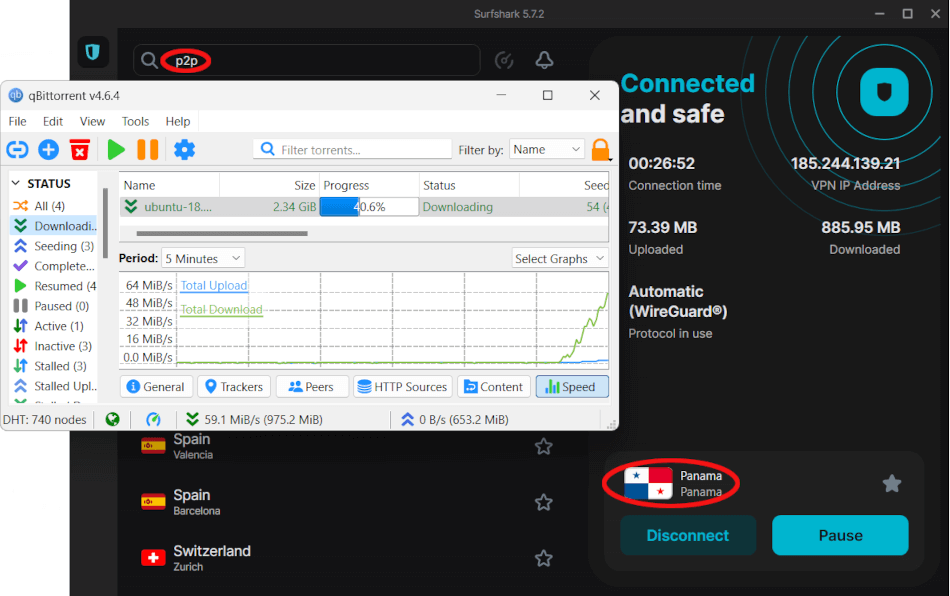Click the Surfshark shield logo icon
This screenshot has width=950, height=596.
tap(92, 51)
